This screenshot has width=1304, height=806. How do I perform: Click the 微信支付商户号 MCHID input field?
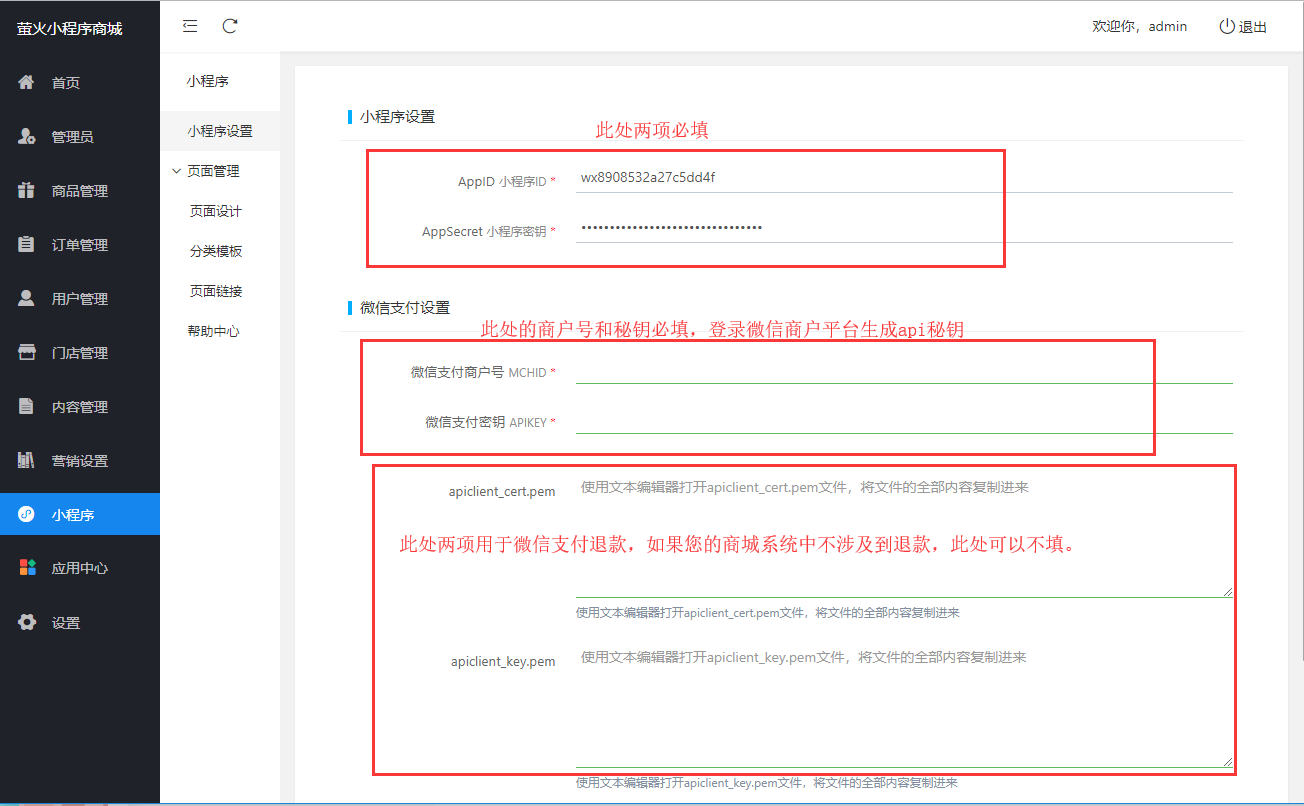coord(903,371)
